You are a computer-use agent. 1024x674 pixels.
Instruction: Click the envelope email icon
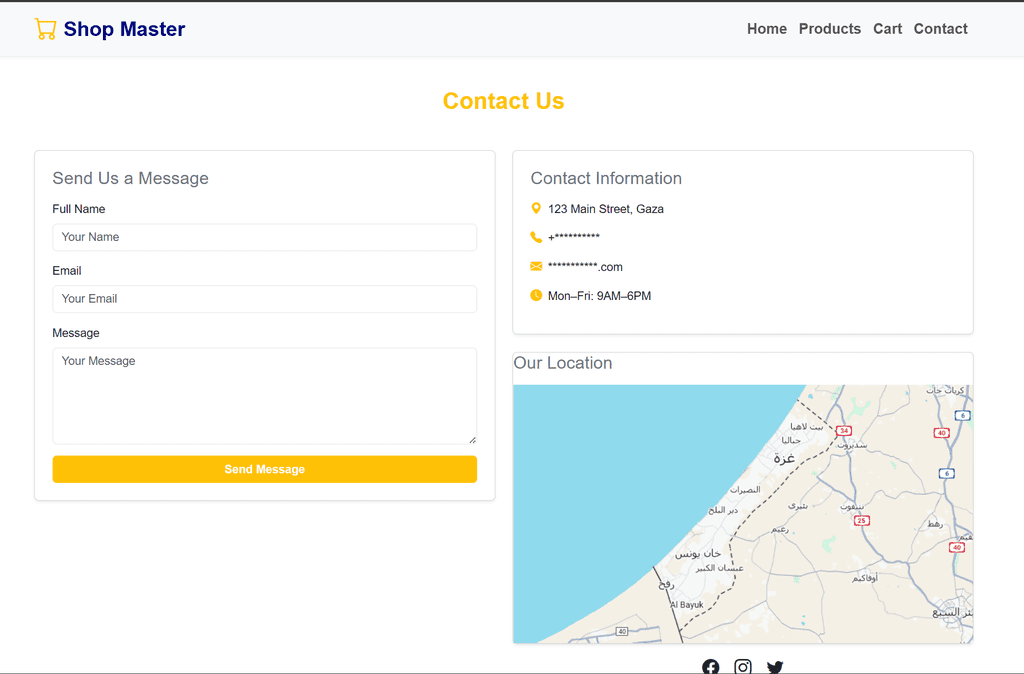coord(536,266)
